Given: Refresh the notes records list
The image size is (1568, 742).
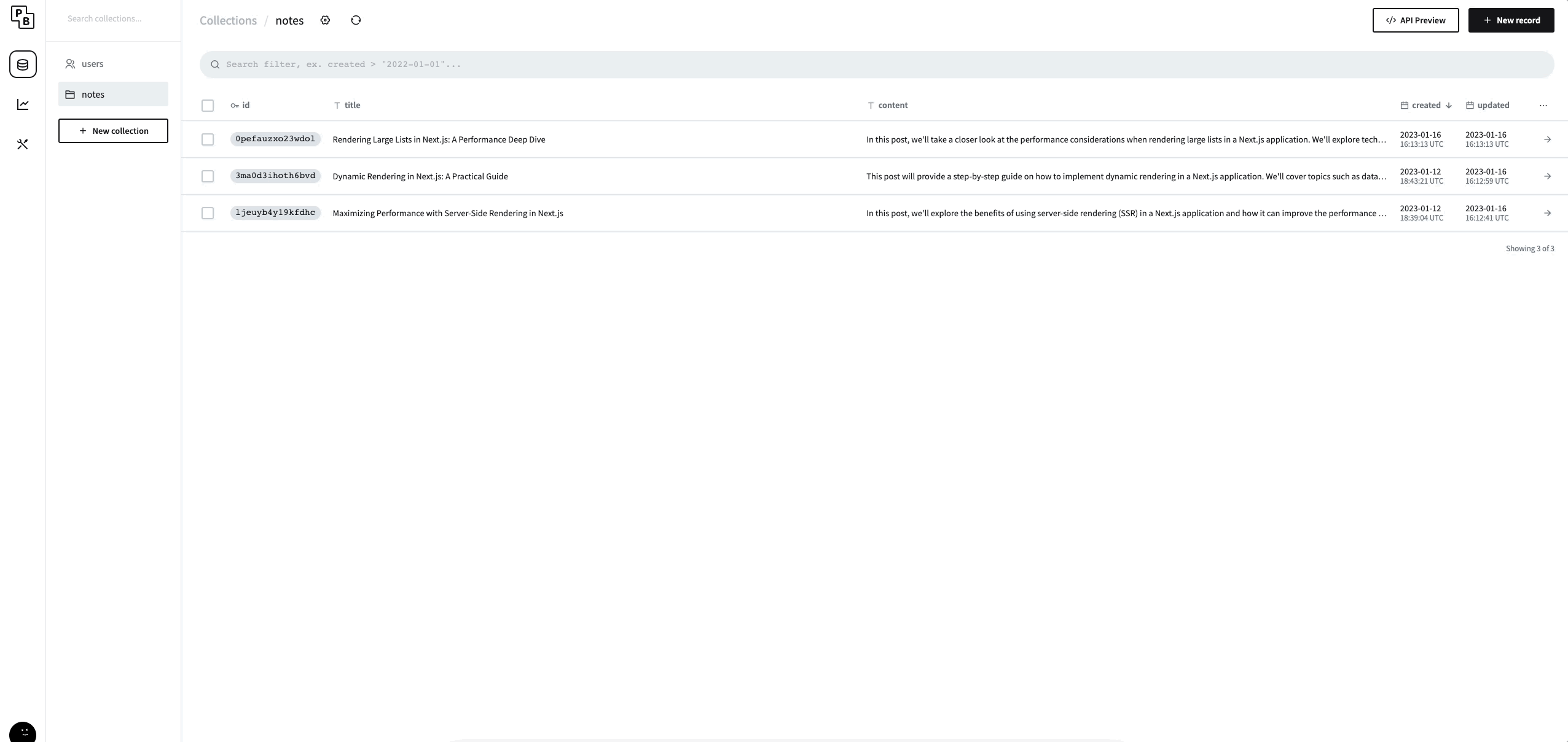Looking at the screenshot, I should [x=356, y=20].
